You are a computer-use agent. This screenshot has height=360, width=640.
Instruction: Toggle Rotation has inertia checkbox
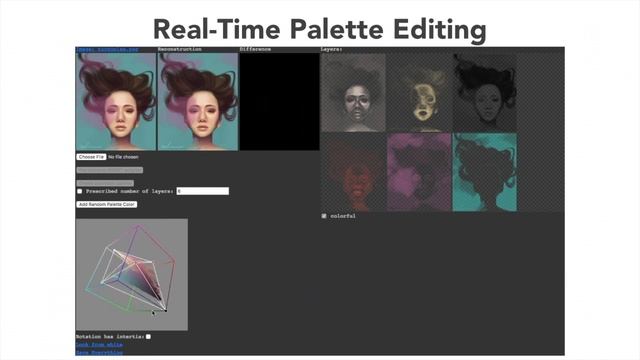click(x=149, y=336)
